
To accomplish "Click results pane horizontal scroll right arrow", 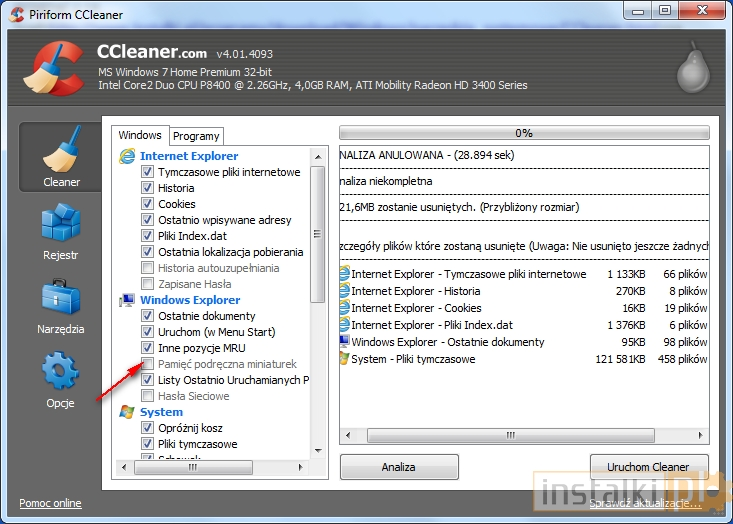I will click(700, 435).
